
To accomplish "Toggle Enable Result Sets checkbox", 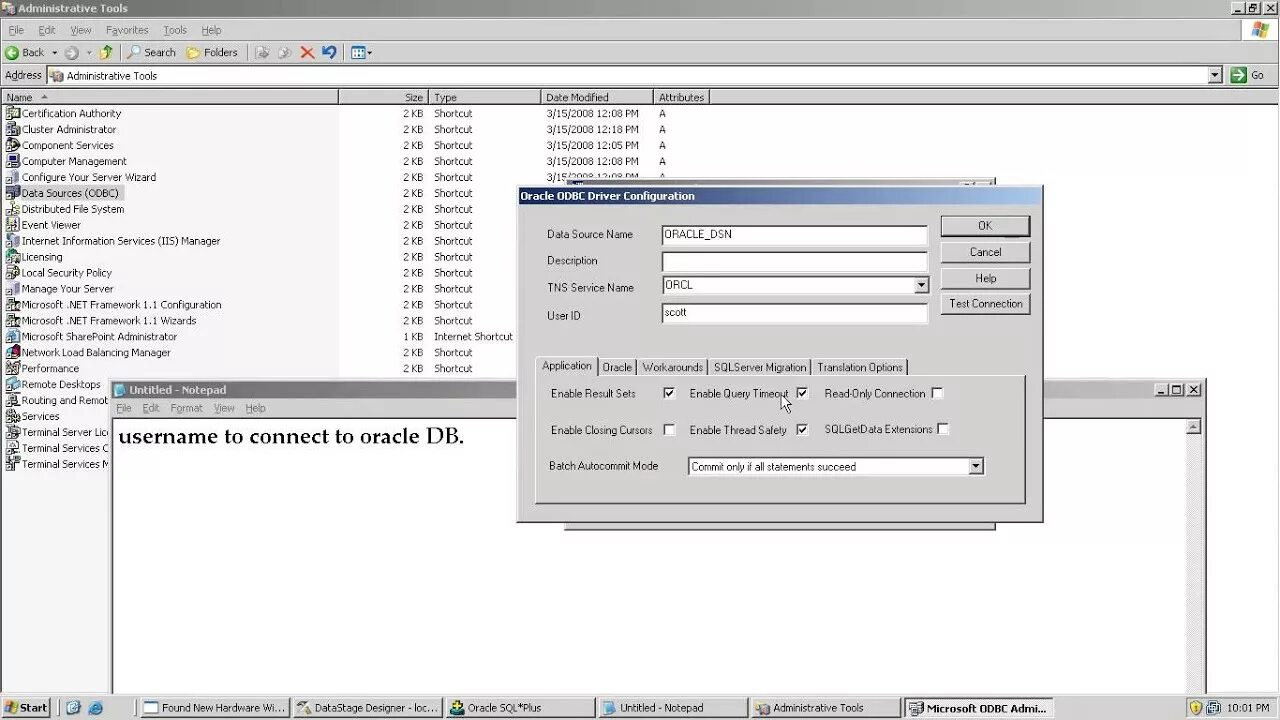I will (x=669, y=393).
